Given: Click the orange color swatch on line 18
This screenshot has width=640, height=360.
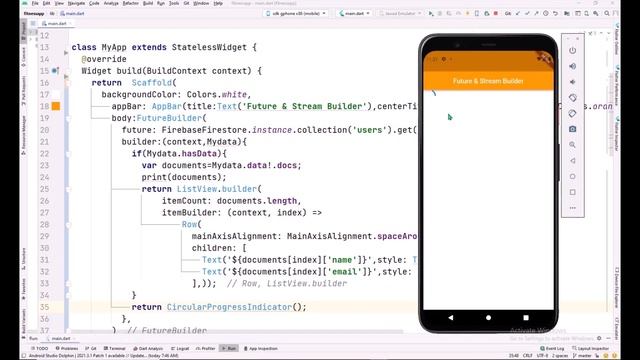Looking at the screenshot, I should click(x=56, y=106).
